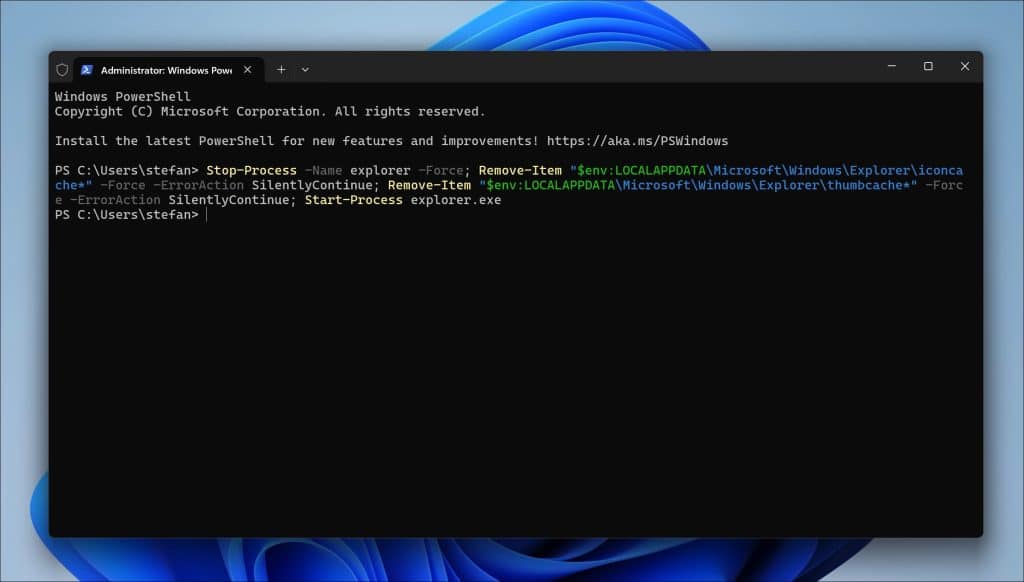Maximize the terminal window
This screenshot has height=582, width=1024.
point(928,66)
